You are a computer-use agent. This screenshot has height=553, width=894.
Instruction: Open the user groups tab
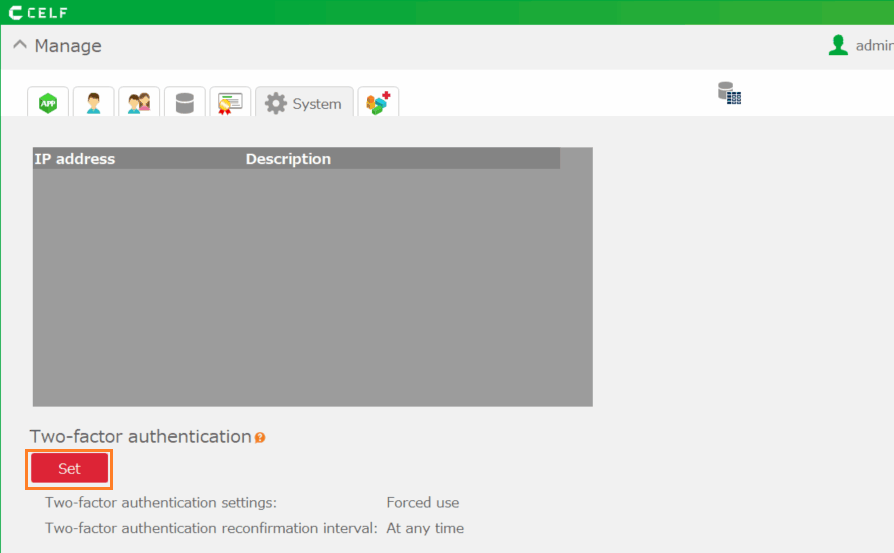[139, 102]
